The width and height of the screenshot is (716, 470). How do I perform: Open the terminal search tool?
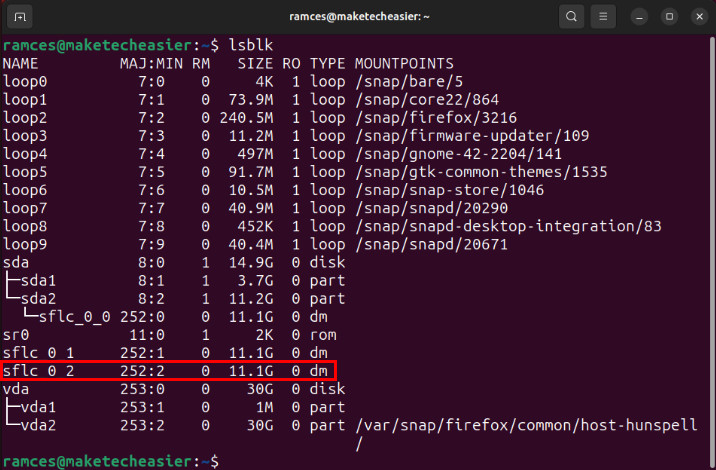tap(571, 17)
